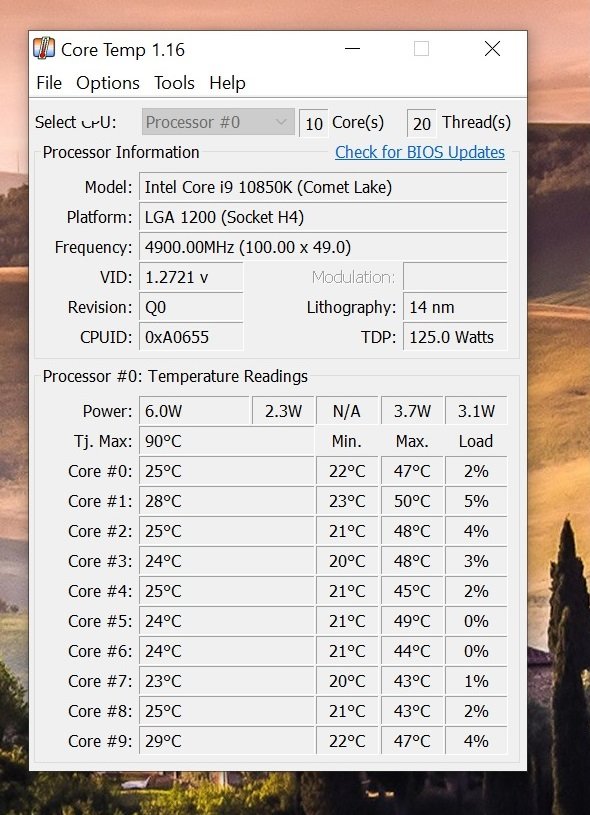Open the Options menu

click(108, 83)
